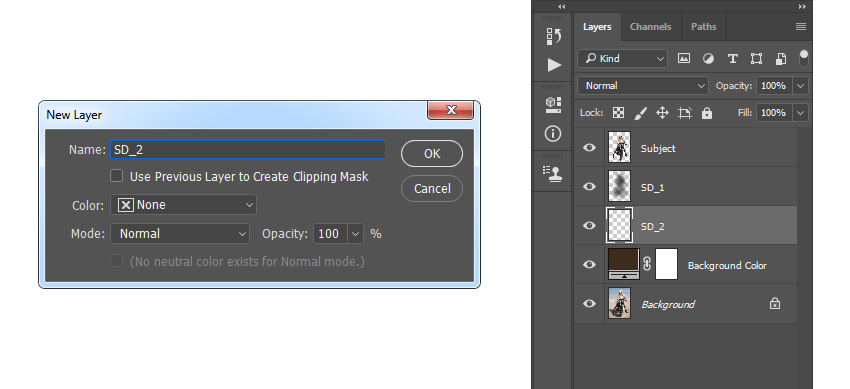850x389 pixels.
Task: Open layer Fill slider arrow
Action: tap(800, 113)
